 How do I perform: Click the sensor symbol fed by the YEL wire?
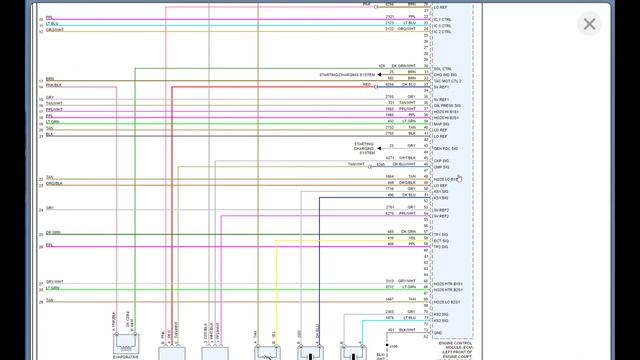tap(267, 352)
